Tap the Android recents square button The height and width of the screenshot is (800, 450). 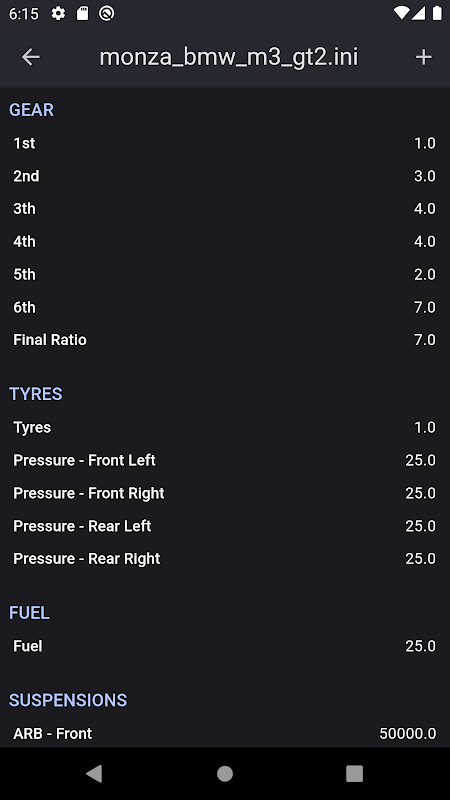[355, 773]
